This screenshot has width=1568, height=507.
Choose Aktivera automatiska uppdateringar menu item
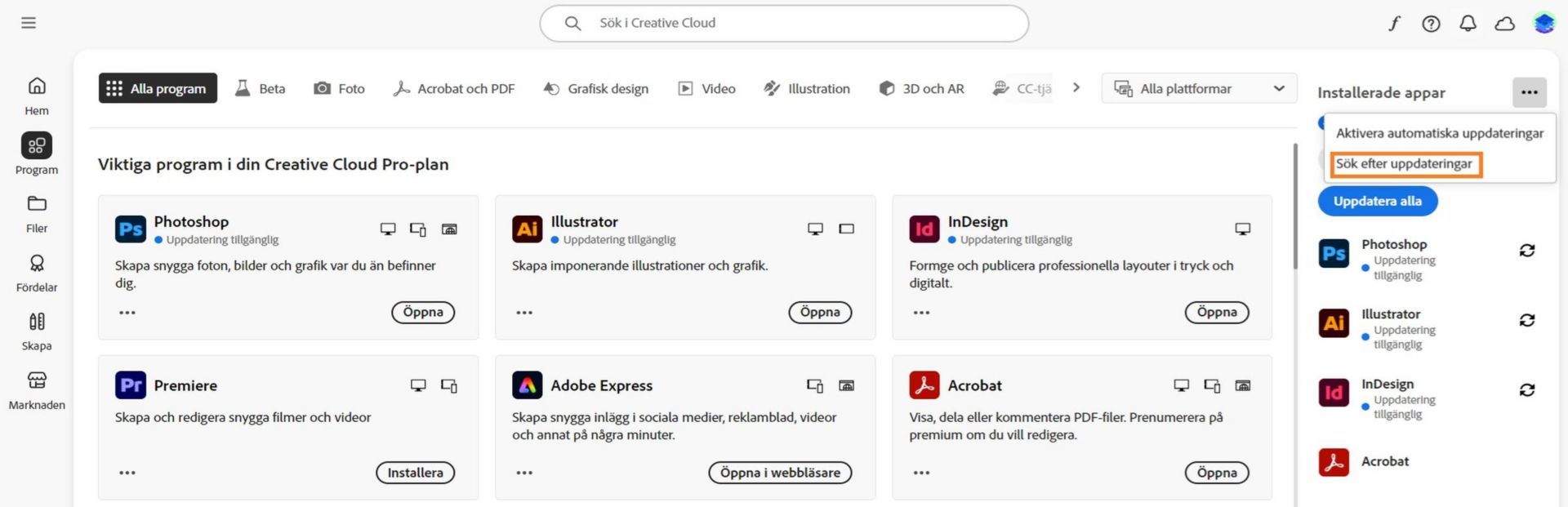pyautogui.click(x=1440, y=133)
